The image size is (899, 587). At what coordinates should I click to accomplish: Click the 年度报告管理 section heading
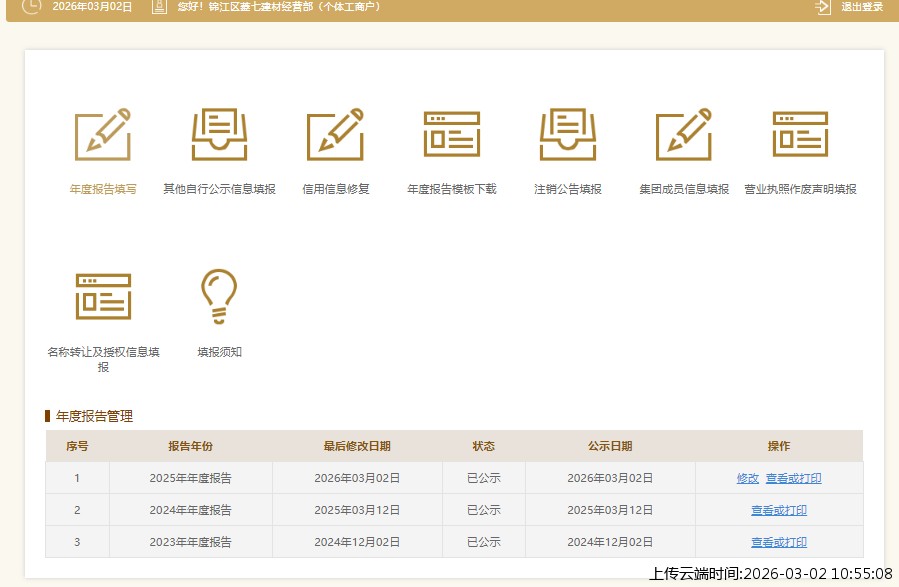coord(97,416)
